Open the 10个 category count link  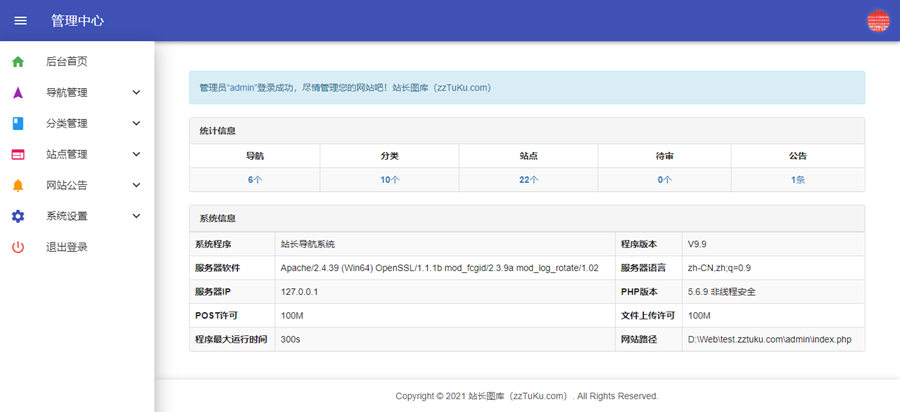click(x=389, y=180)
